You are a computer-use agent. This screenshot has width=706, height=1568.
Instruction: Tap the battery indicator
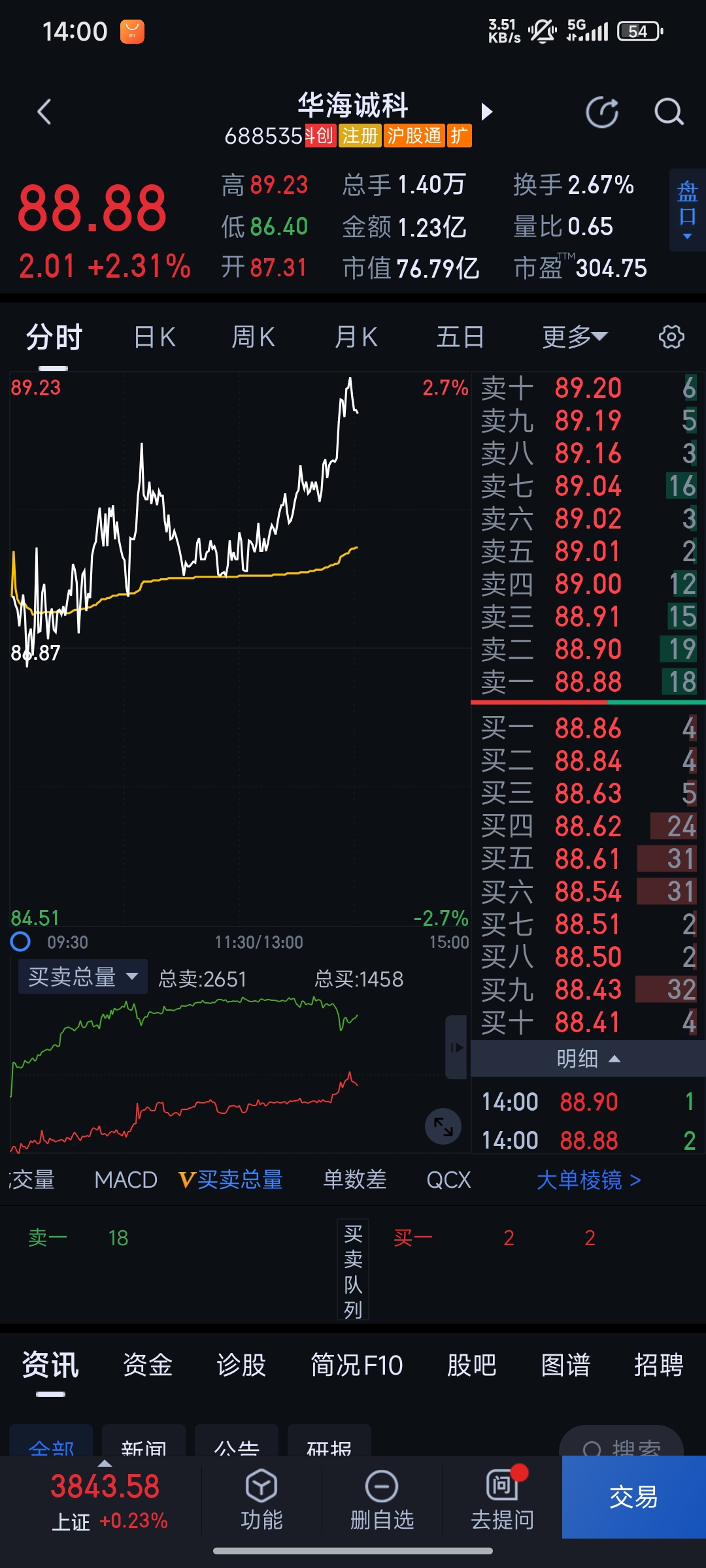[x=641, y=31]
